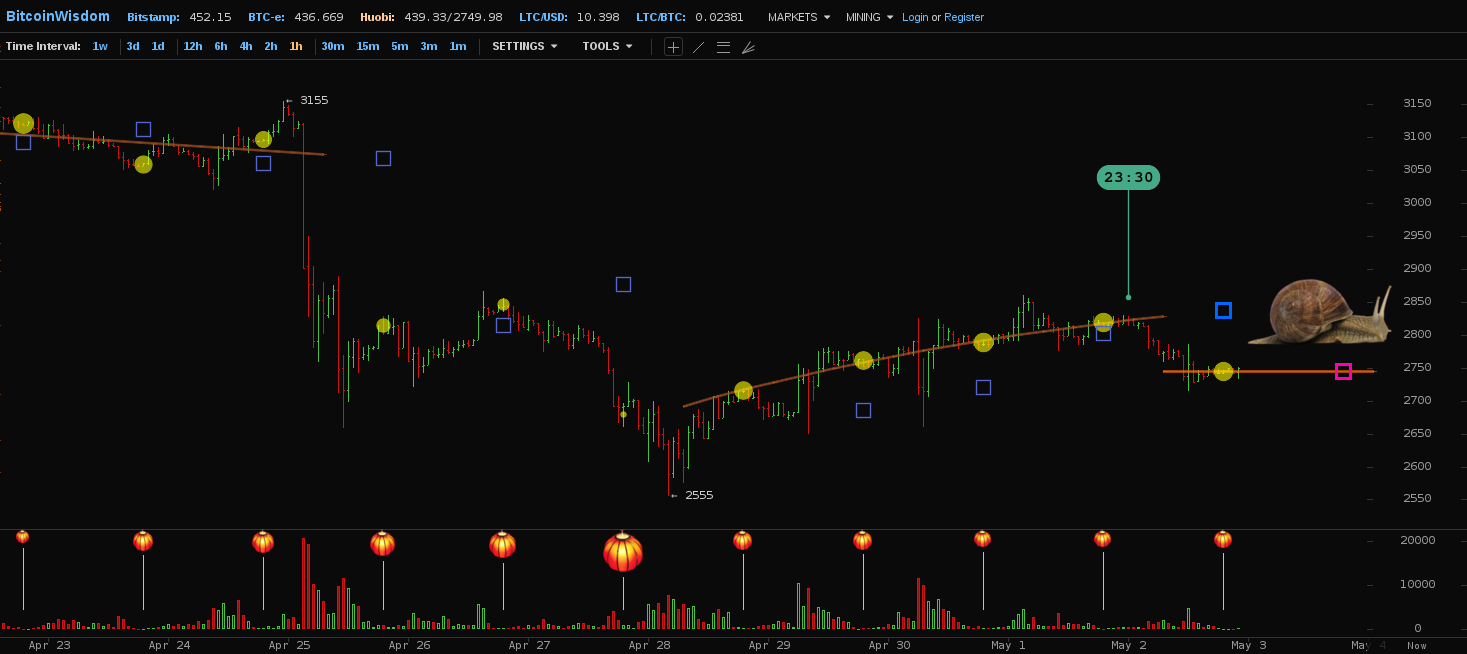Click the bold blue square beside snail
Viewport: 1467px width, 654px height.
point(1223,310)
